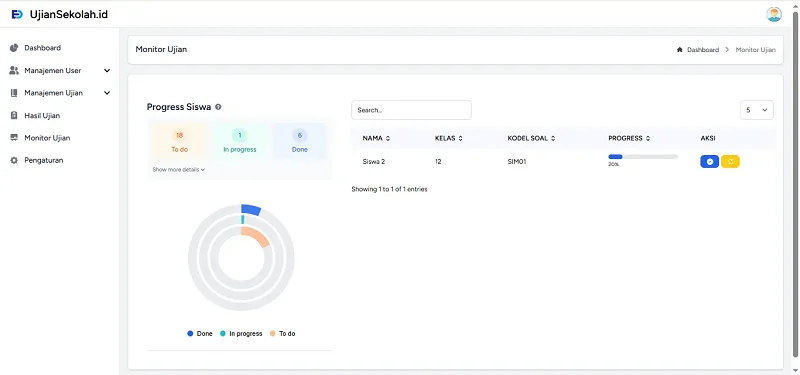Click the Monitor Ujian breadcrumb text
This screenshot has width=800, height=375.
pos(755,49)
